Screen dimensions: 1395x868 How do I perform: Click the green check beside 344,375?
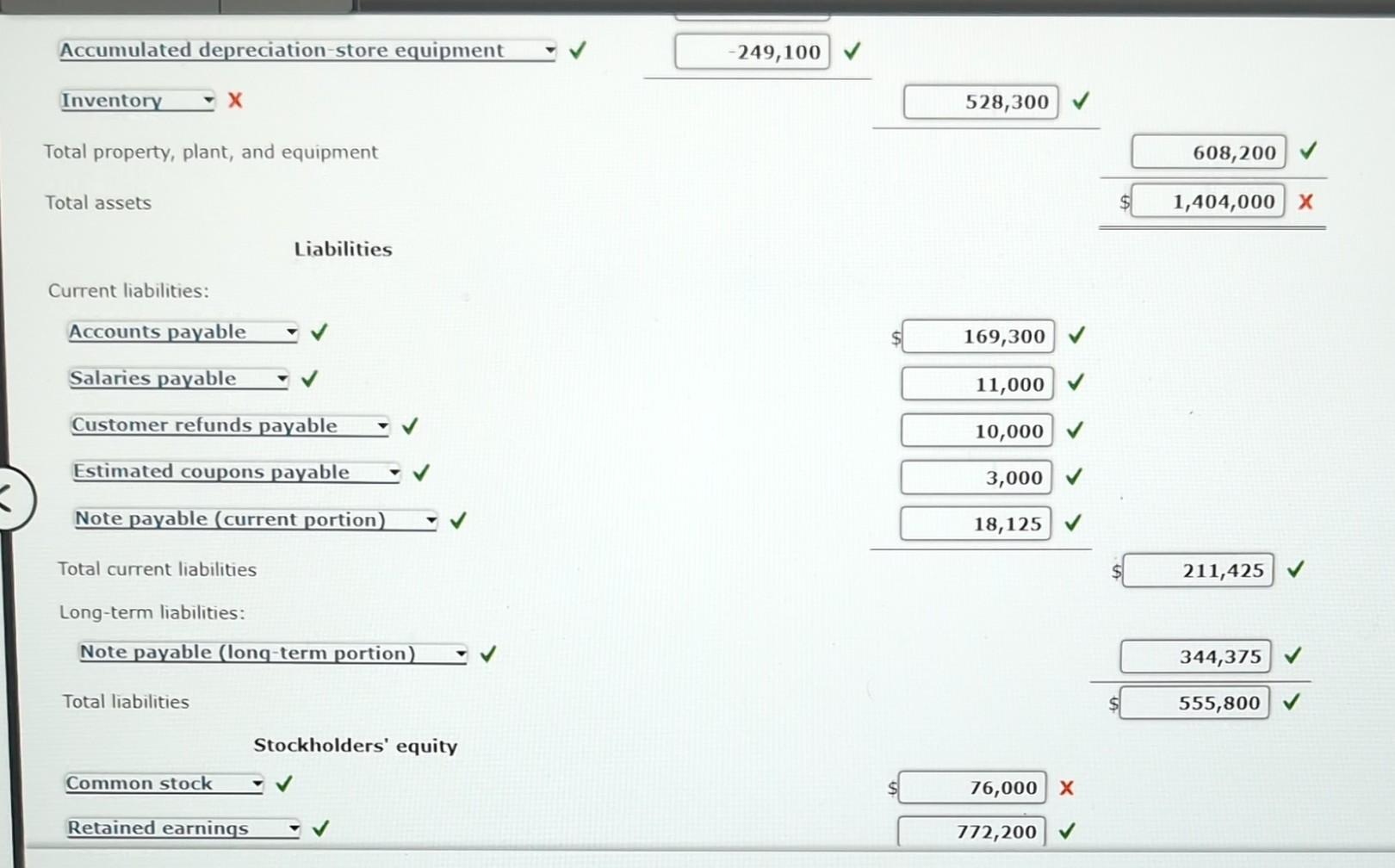[x=1294, y=655]
